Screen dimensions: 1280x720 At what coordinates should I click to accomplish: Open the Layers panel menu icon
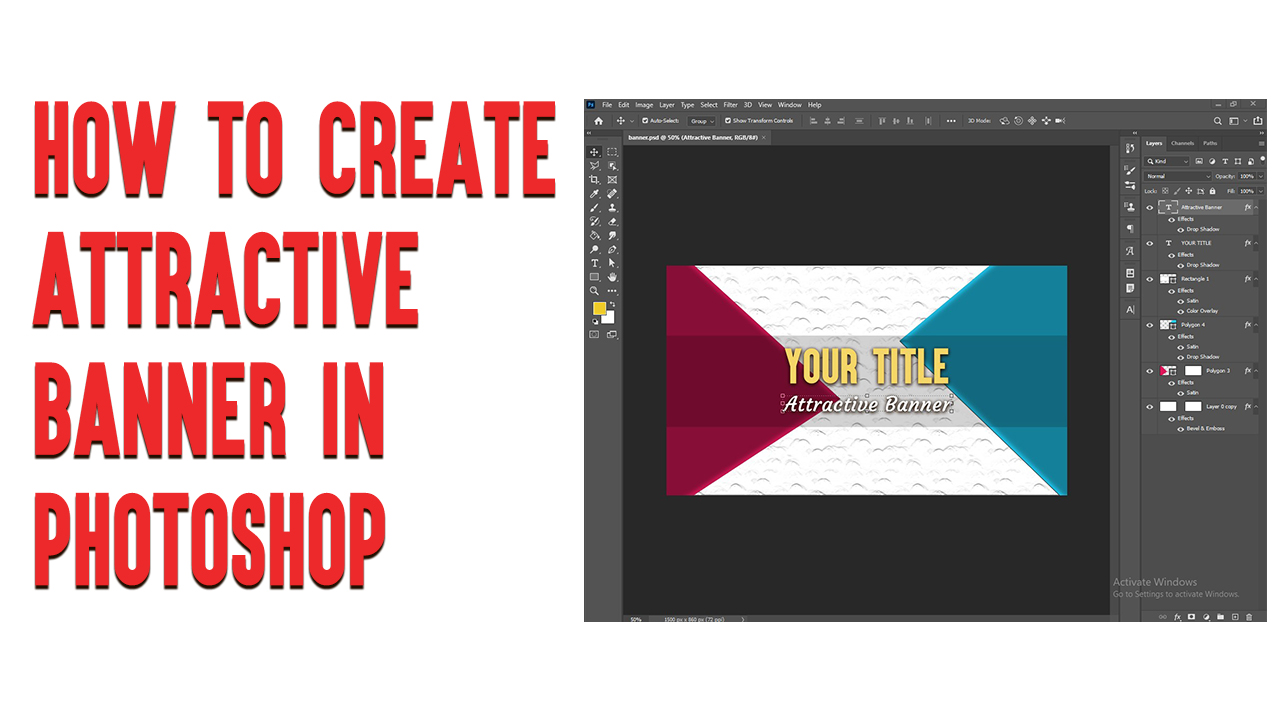click(x=1261, y=143)
